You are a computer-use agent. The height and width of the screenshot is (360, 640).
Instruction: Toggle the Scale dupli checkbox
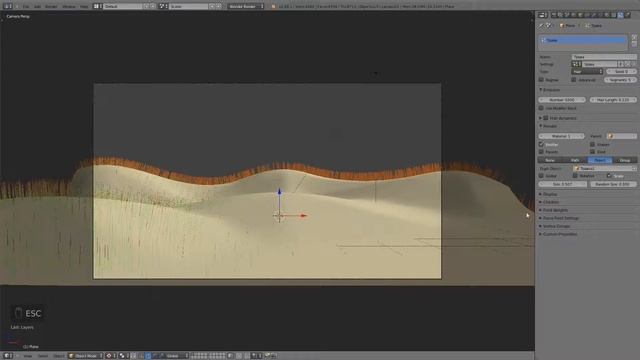pos(609,176)
